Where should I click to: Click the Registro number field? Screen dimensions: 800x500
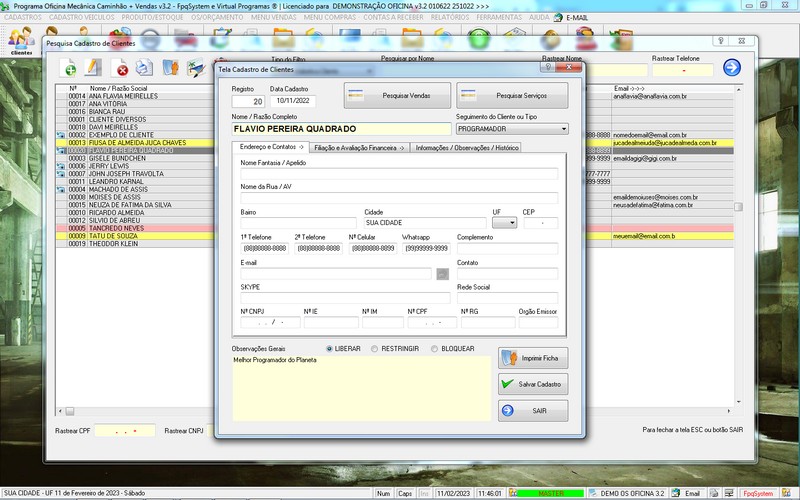click(x=248, y=102)
